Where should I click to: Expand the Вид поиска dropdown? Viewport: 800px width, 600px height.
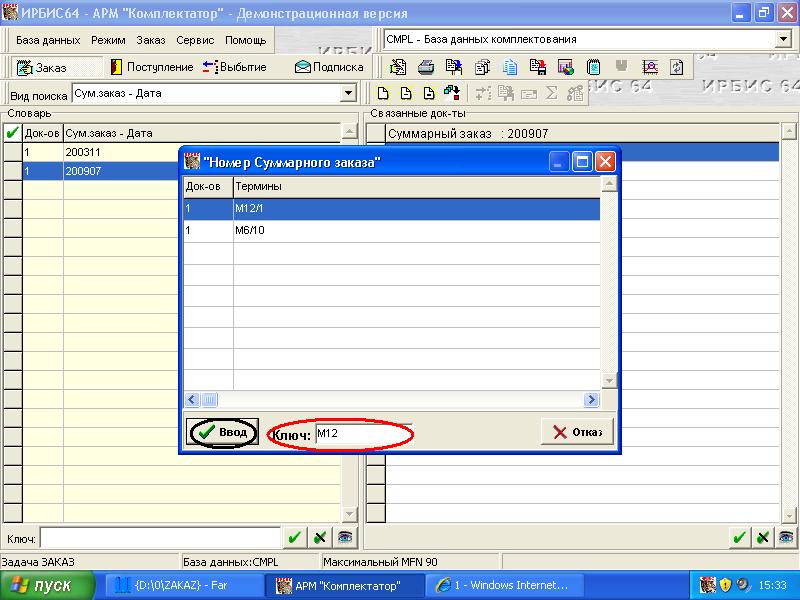click(349, 94)
